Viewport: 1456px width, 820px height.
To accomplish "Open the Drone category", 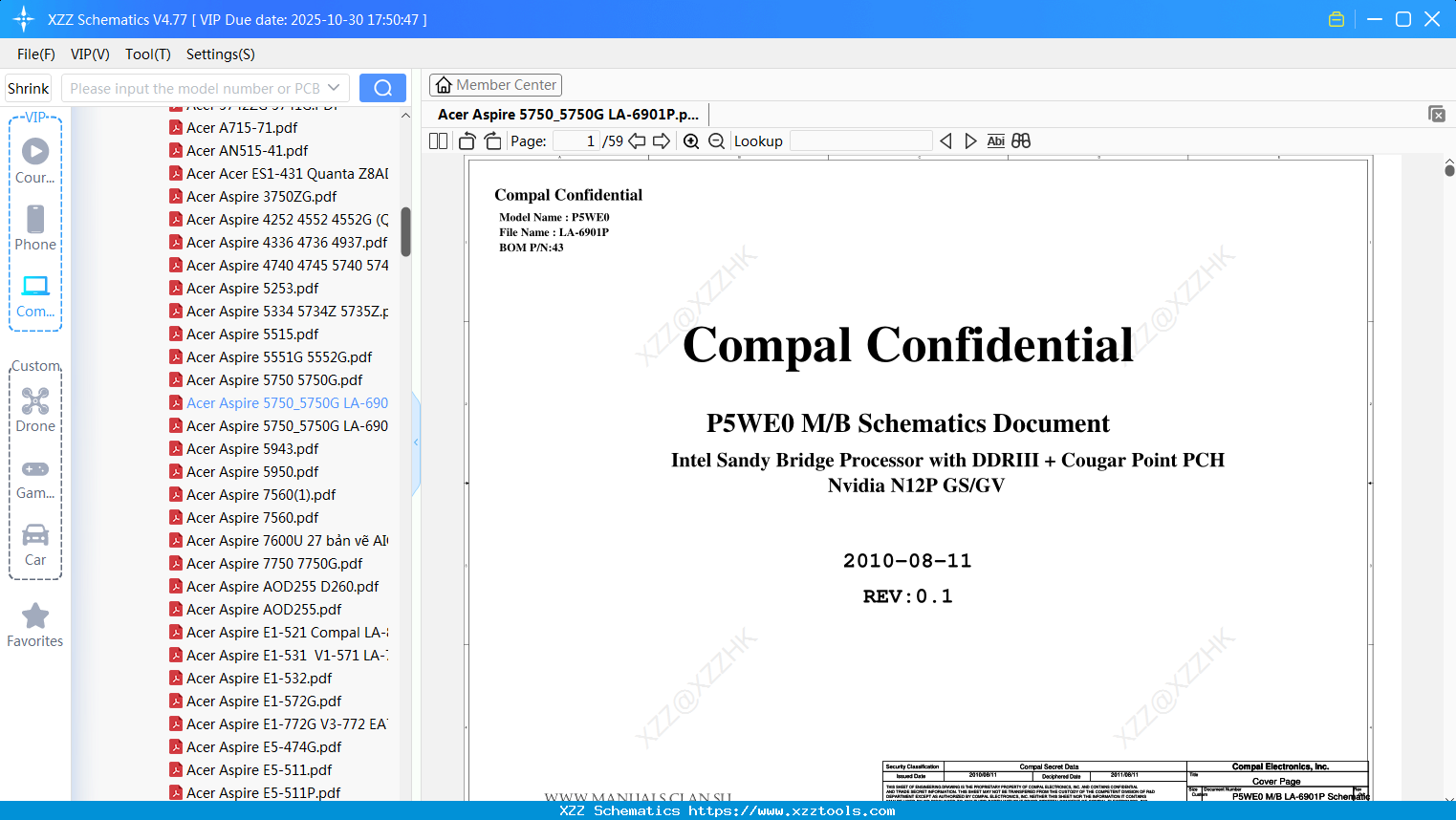I will (x=35, y=410).
